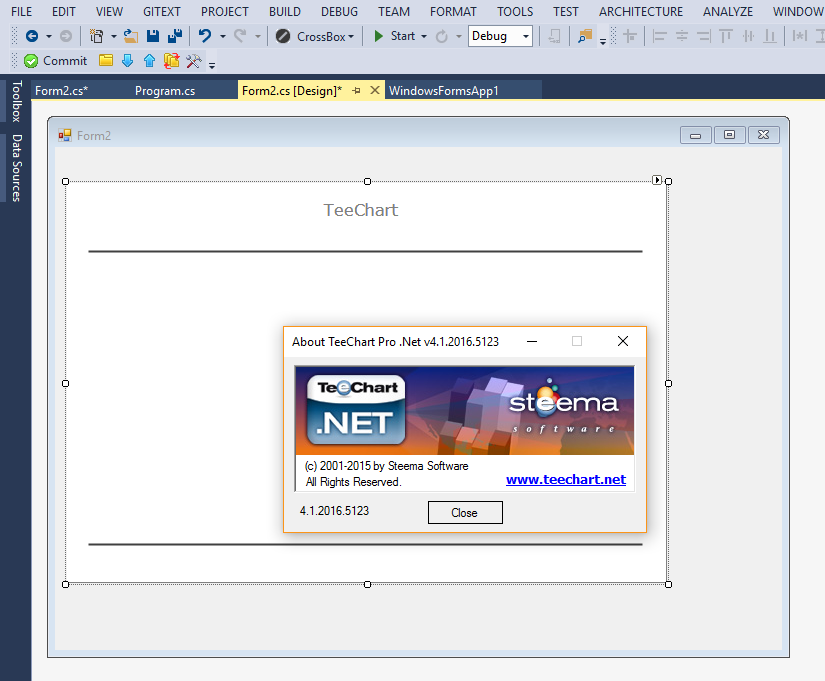Click the Git Commit button
825x681 pixels.
56,61
